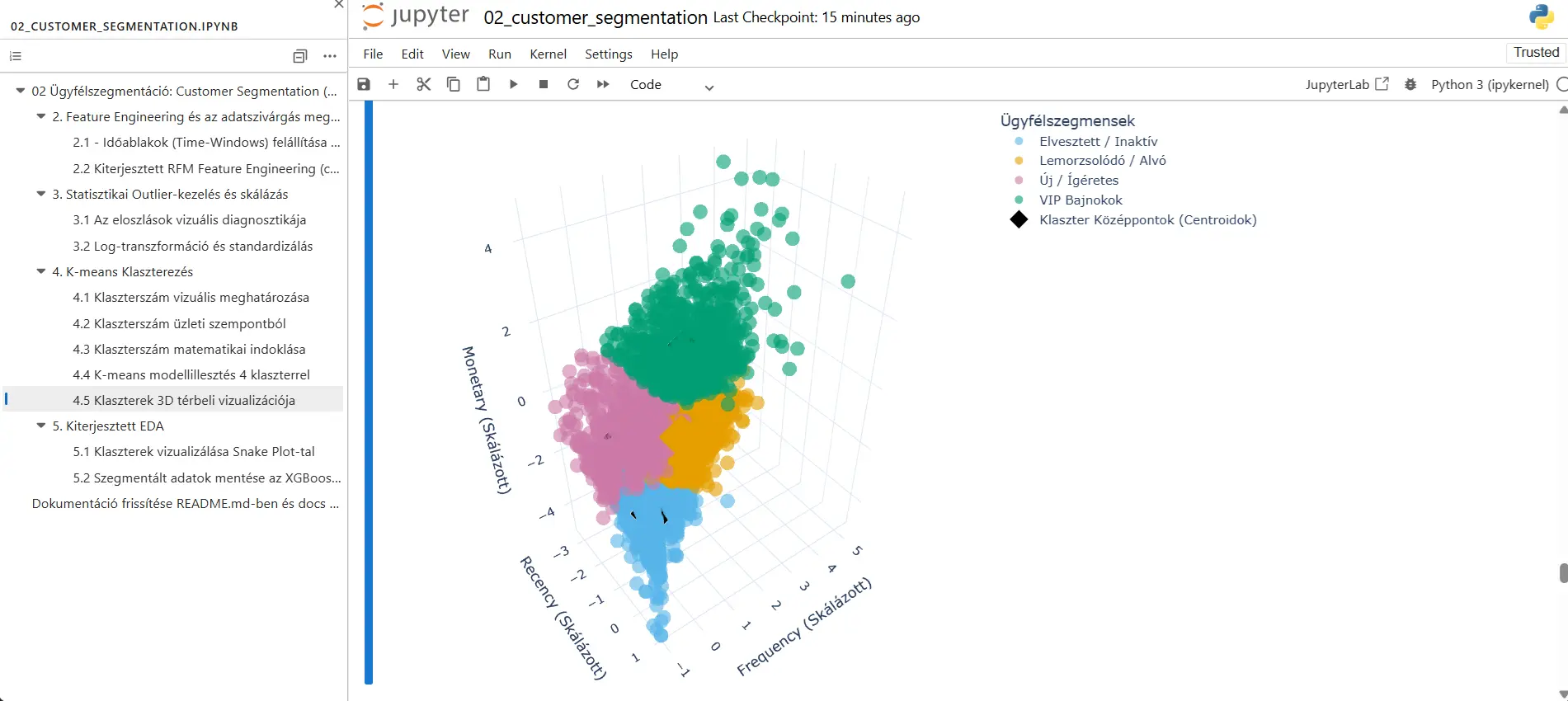Open 4.1 Klaszterszám vizuális meghatározása
This screenshot has width=1568, height=701.
click(191, 297)
